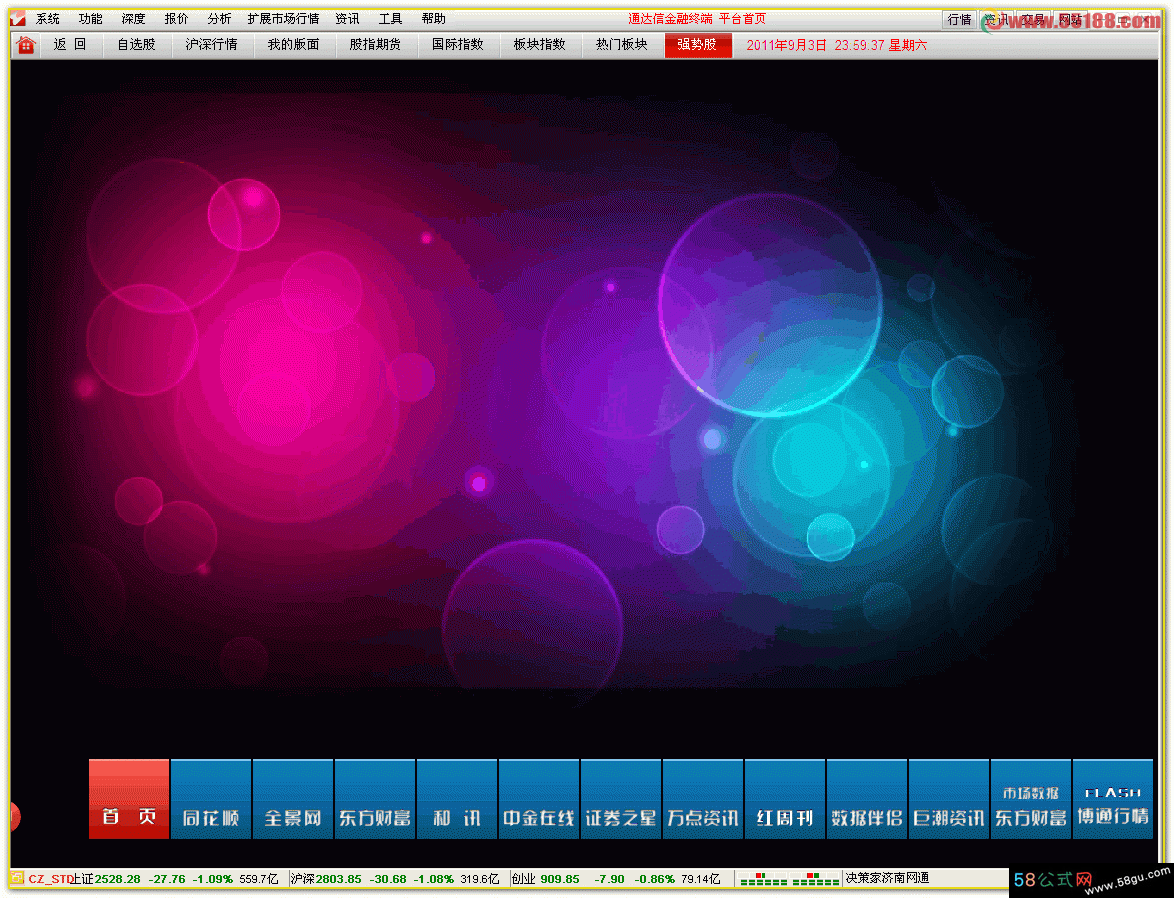Open the 东方财富 tile next to 全景网
Screen dimensions: 1174x898
(x=375, y=799)
